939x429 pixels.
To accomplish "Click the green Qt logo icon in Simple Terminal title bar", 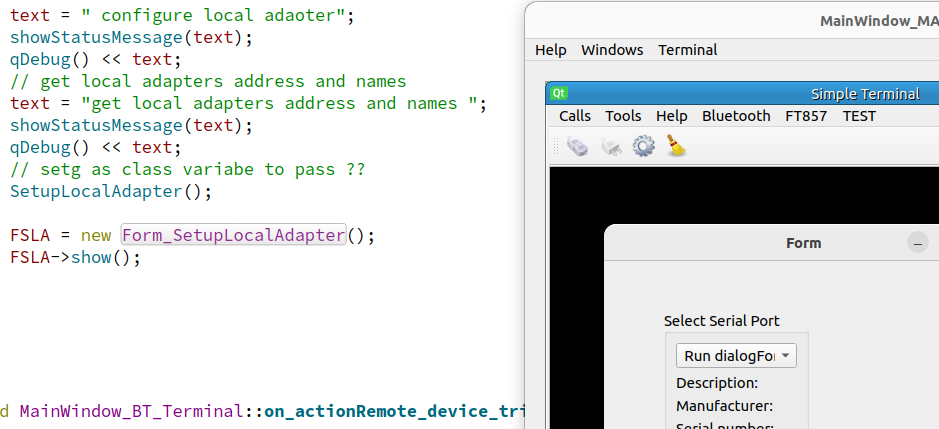I will (559, 93).
